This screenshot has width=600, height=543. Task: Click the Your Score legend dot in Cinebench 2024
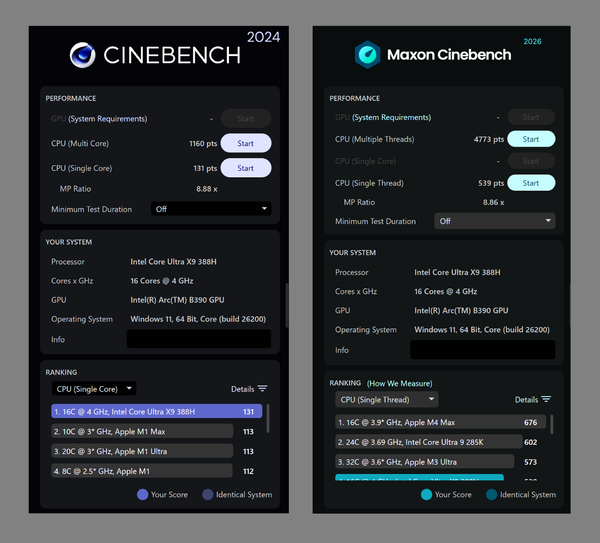[142, 494]
